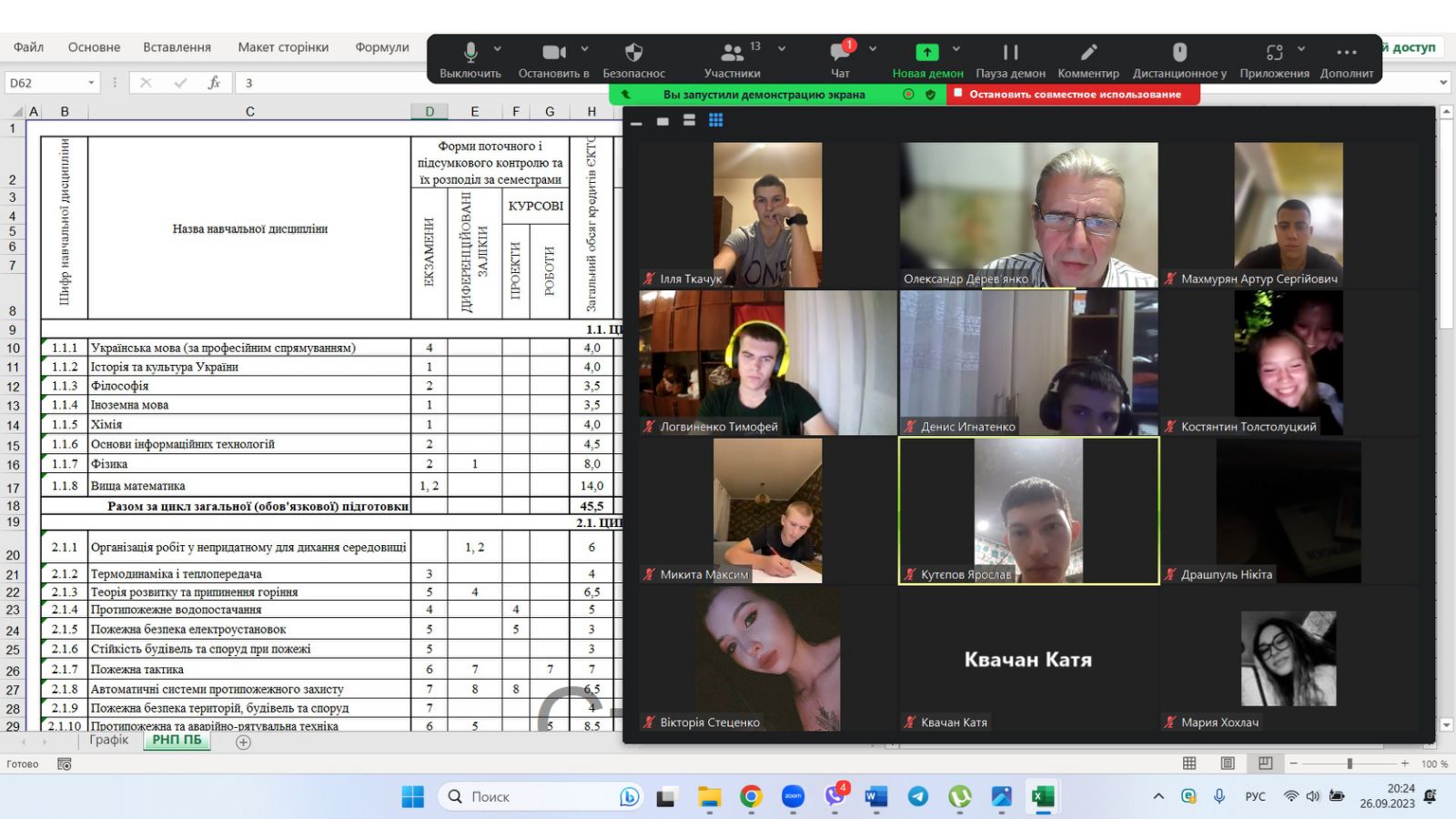
Task: Expand microphone audio options arrow
Action: 497,49
